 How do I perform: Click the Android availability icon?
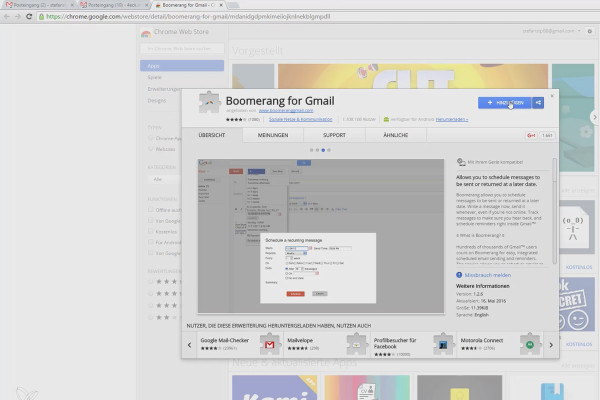386,119
